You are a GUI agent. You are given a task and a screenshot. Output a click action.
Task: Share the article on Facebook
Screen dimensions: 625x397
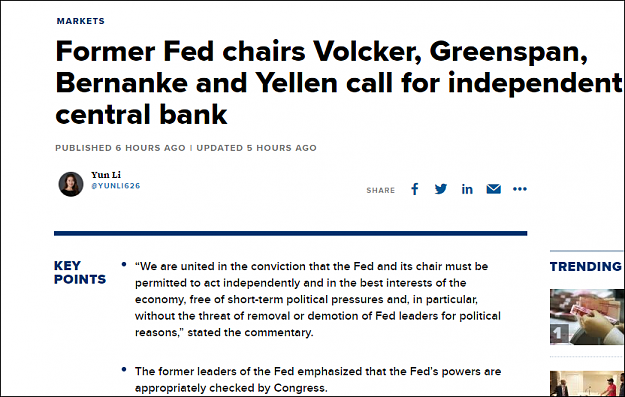(415, 189)
